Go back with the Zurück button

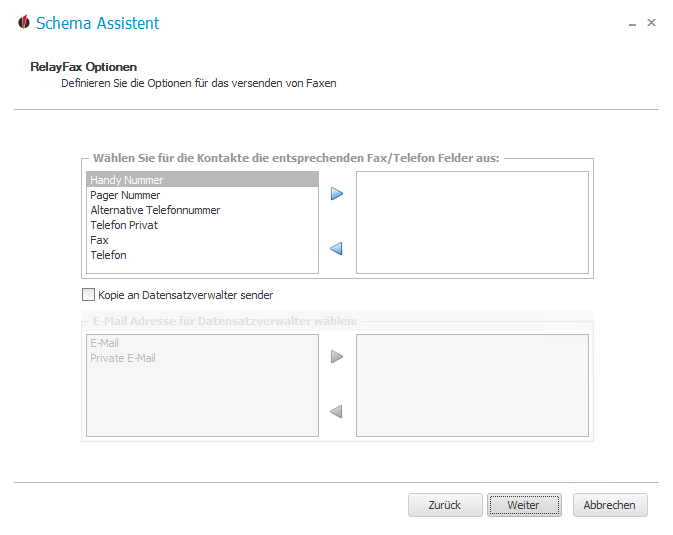[445, 505]
